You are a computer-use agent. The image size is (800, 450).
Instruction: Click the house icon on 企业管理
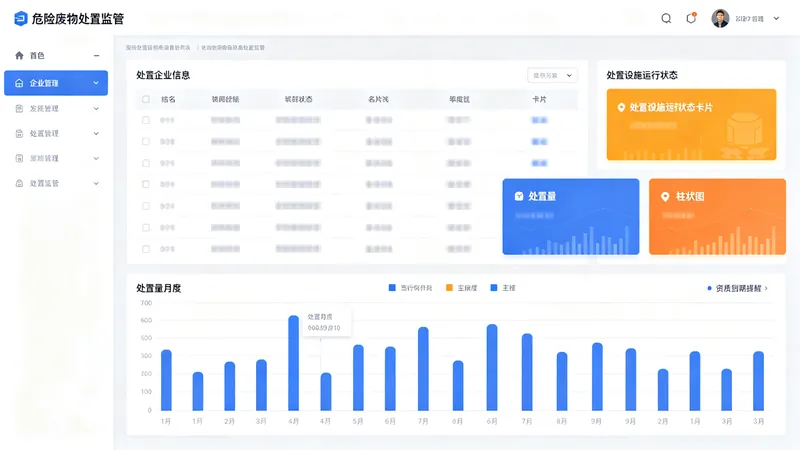pos(19,83)
